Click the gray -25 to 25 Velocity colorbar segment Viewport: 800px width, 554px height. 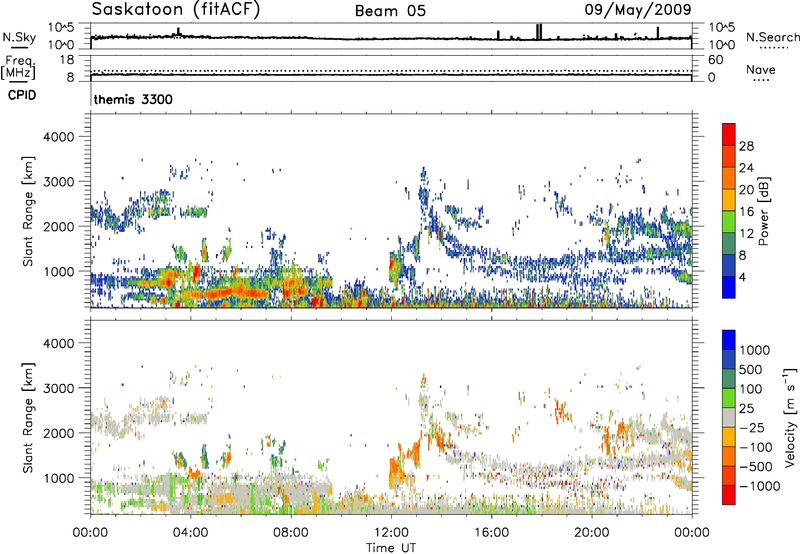pyautogui.click(x=729, y=417)
